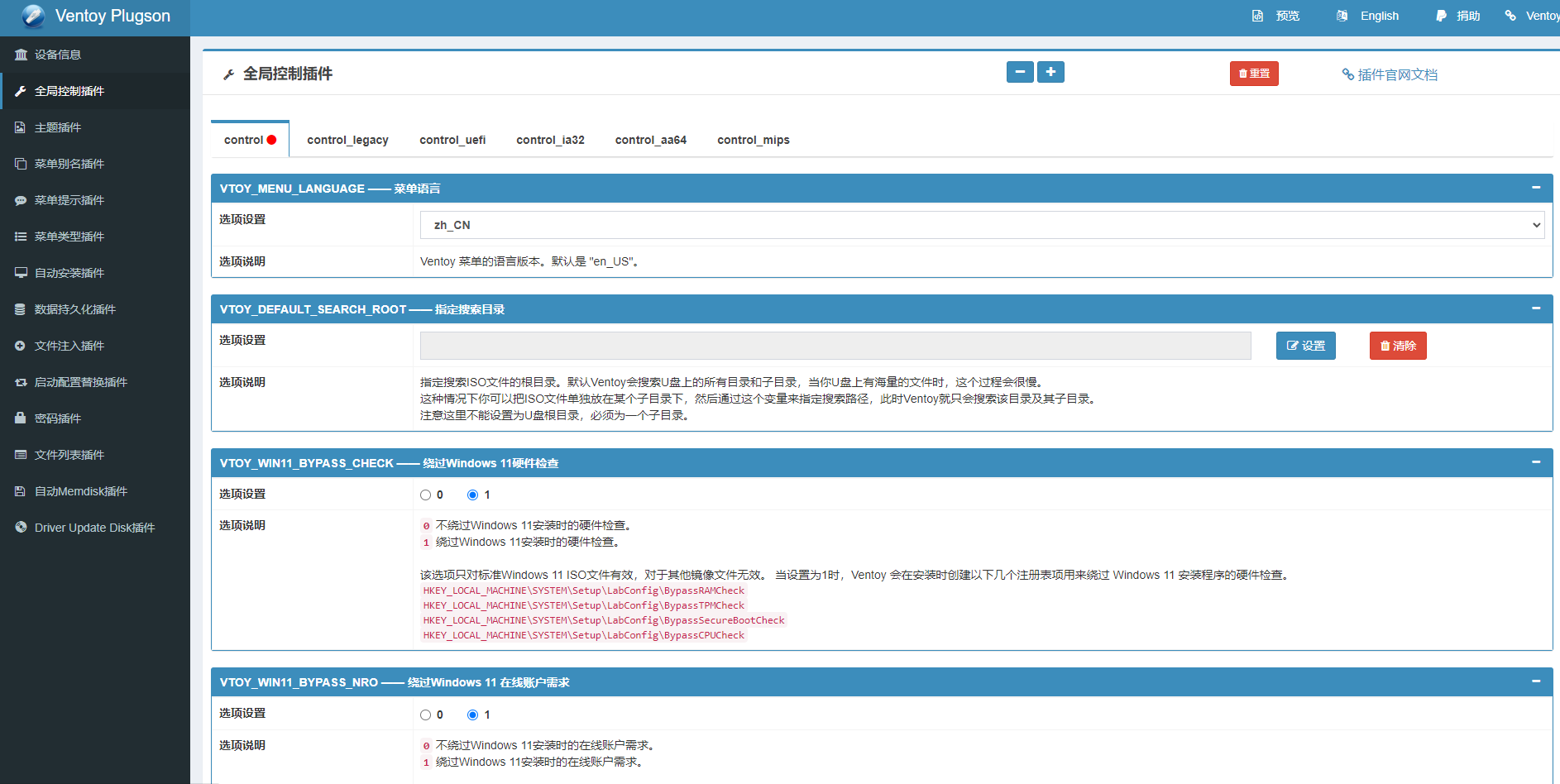1560x784 pixels.
Task: Collapse the VTOY_DEFAULT_SEARCH_ROOT panel
Action: point(1536,308)
